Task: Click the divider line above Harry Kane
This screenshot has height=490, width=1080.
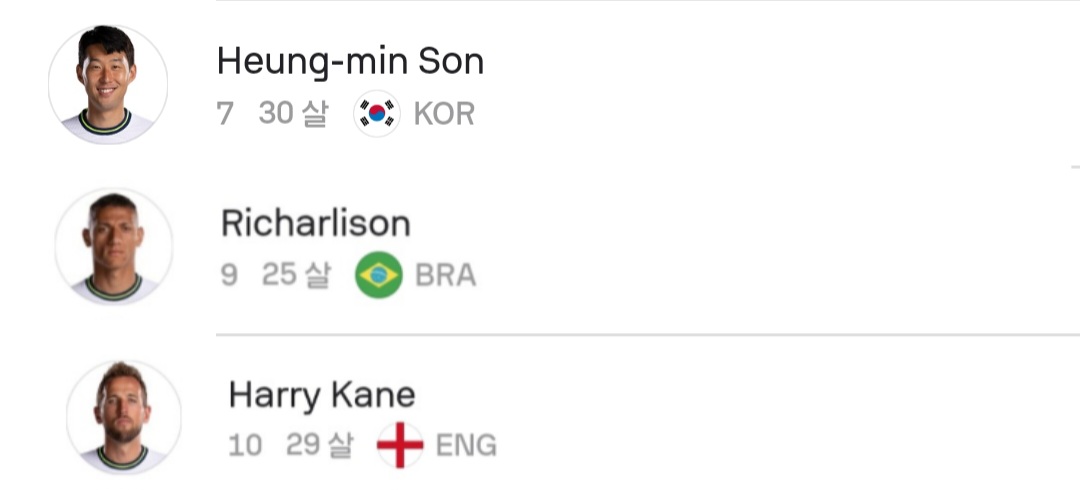Action: click(x=640, y=334)
